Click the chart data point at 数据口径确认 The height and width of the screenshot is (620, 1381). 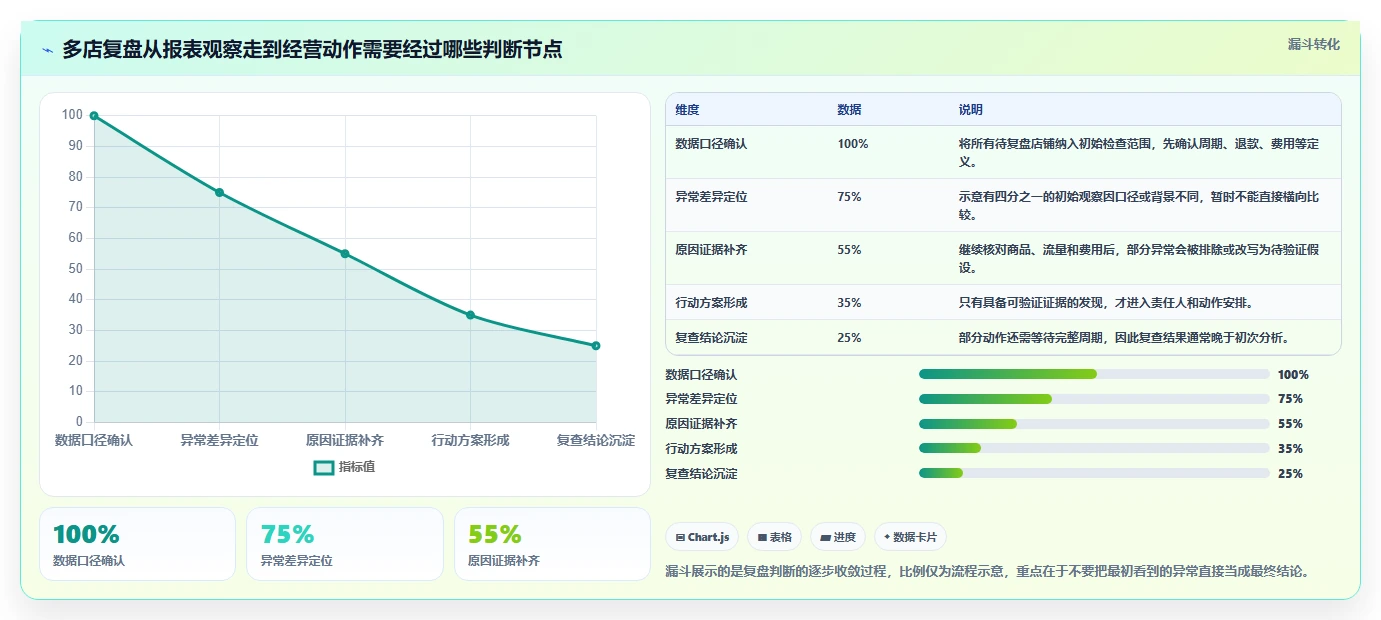94,116
